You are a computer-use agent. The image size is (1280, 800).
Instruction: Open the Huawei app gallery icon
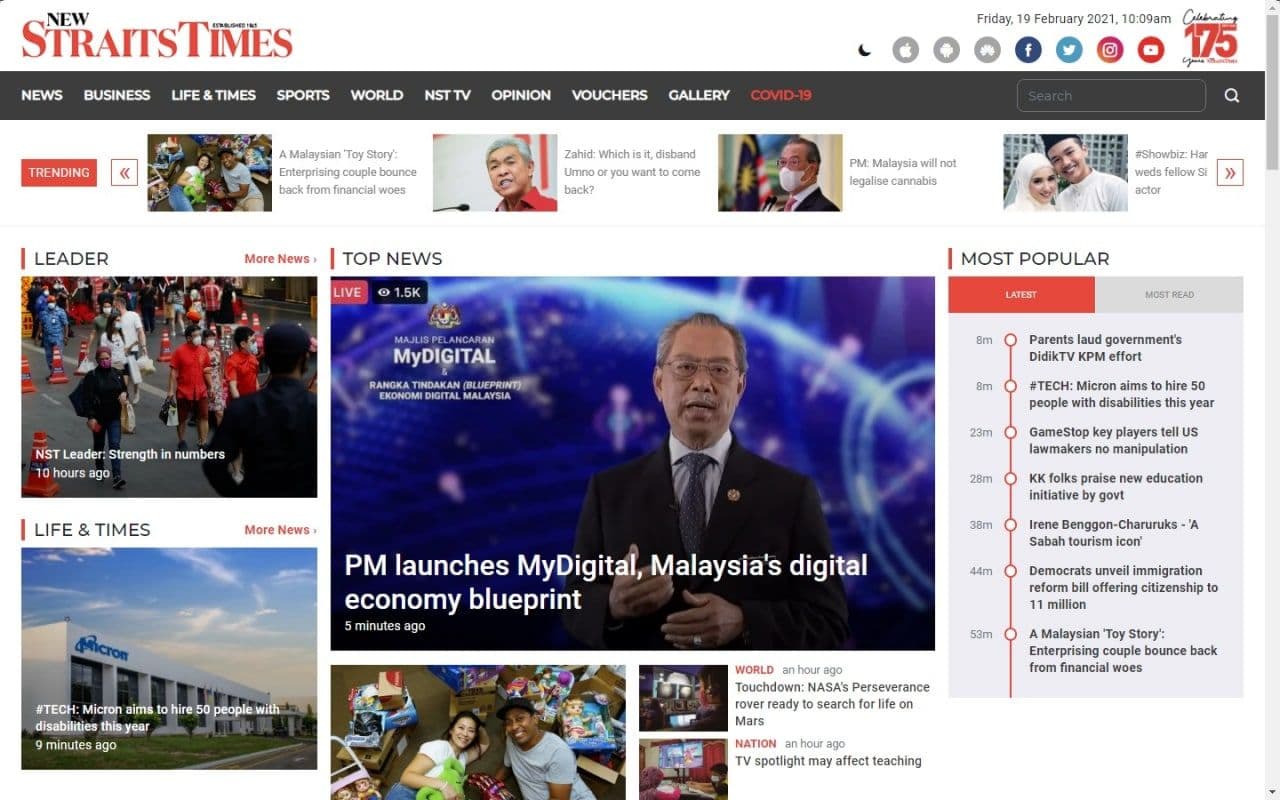[x=987, y=49]
